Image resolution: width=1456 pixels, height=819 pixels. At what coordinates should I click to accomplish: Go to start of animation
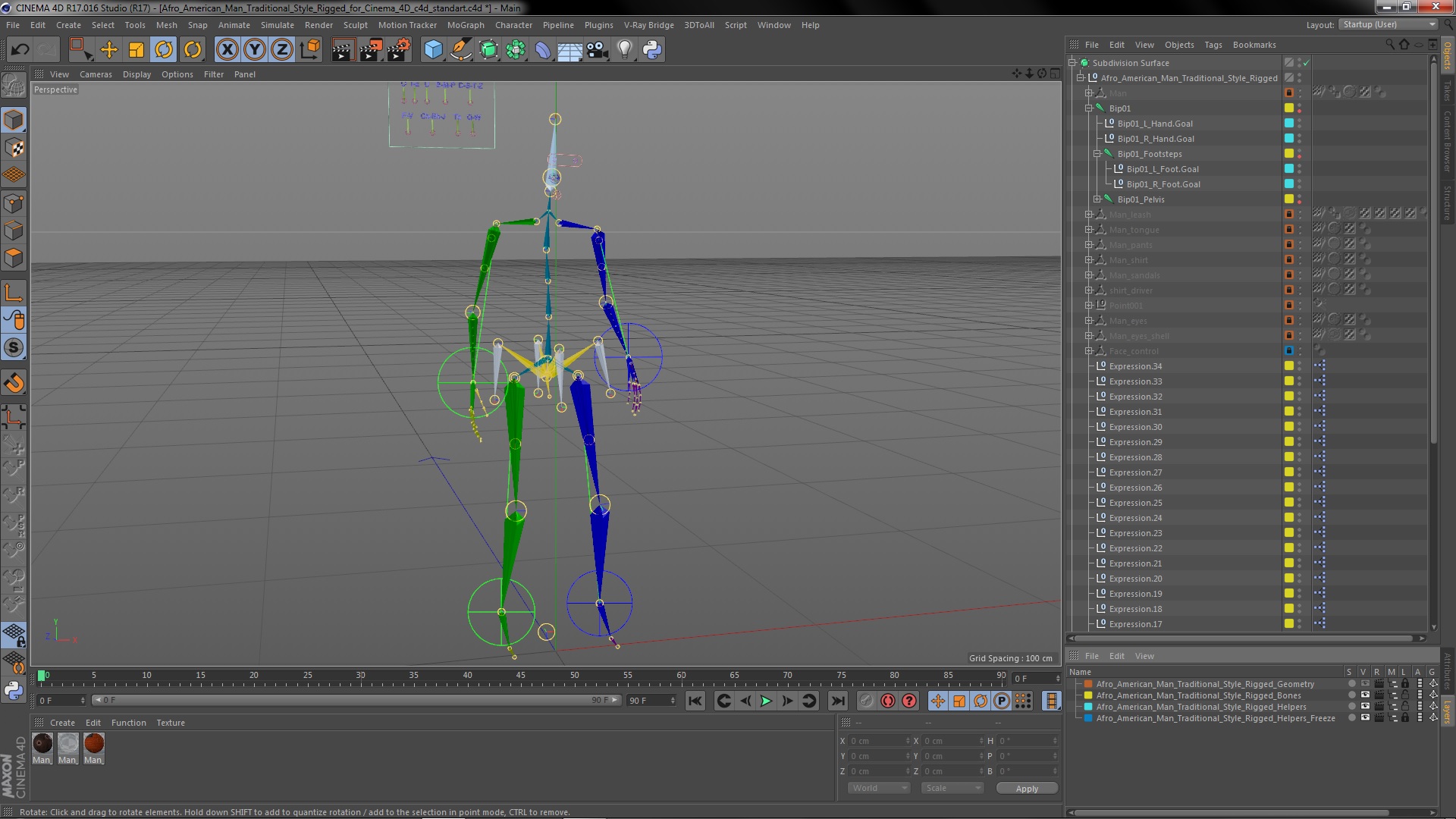click(x=695, y=701)
